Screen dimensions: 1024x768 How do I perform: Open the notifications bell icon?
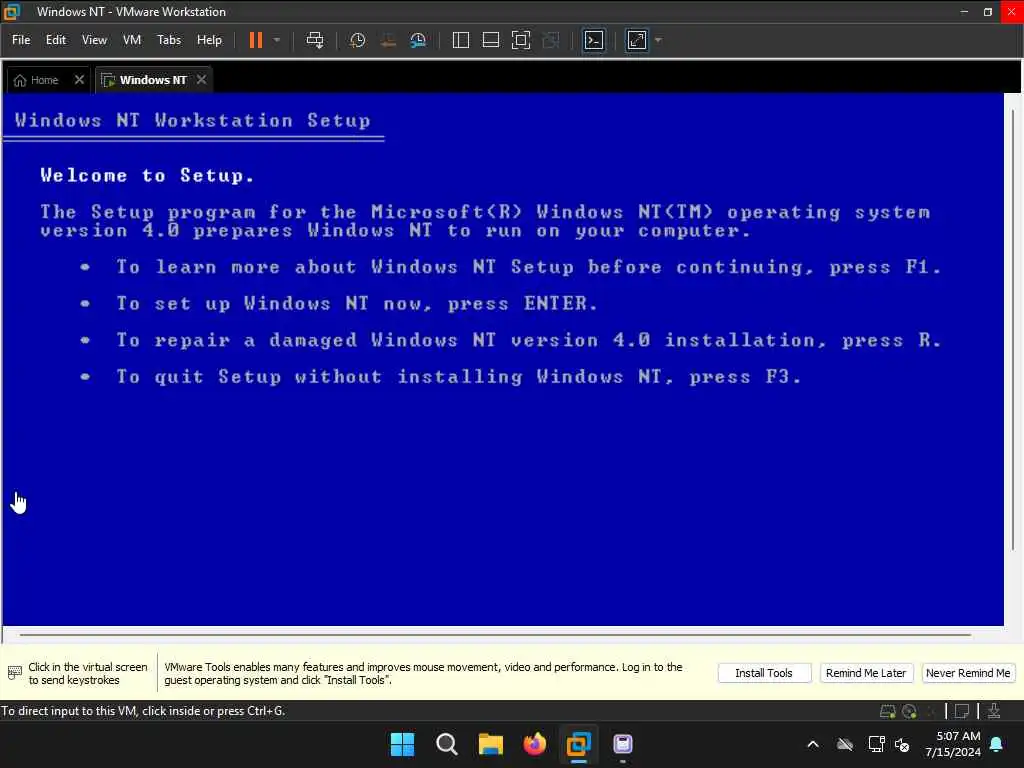(x=997, y=744)
